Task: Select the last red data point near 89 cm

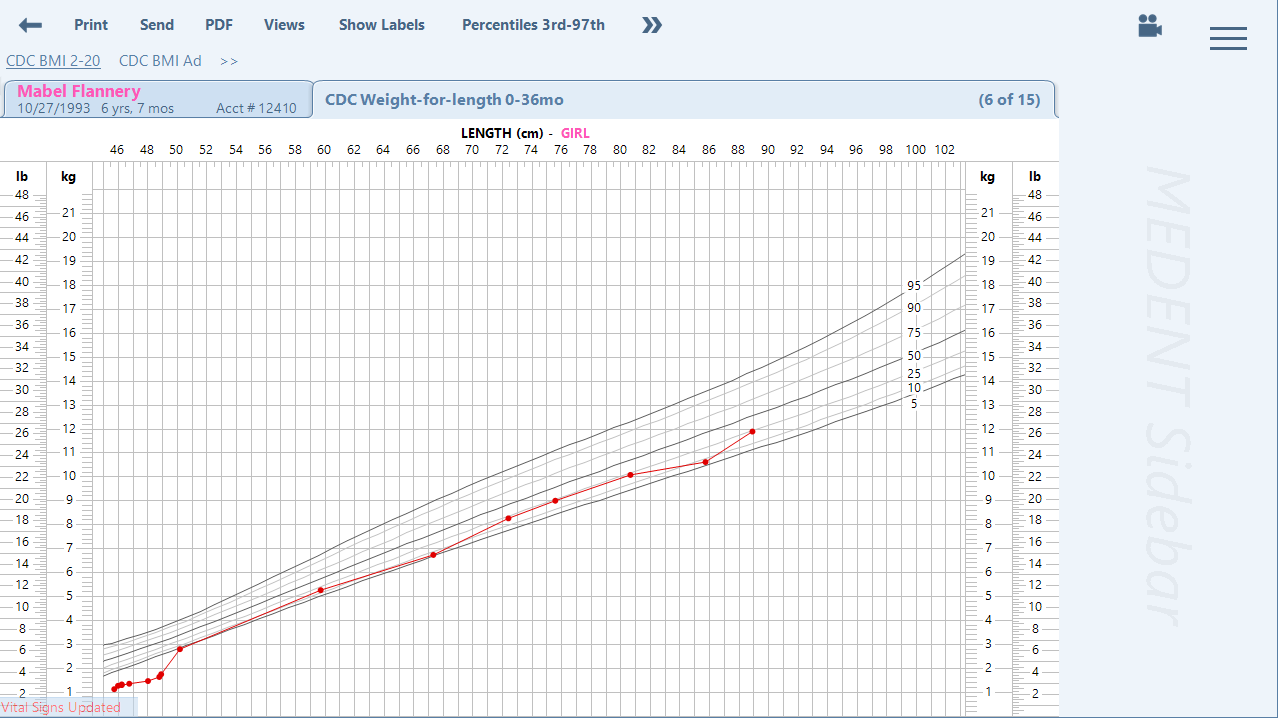Action: click(752, 431)
